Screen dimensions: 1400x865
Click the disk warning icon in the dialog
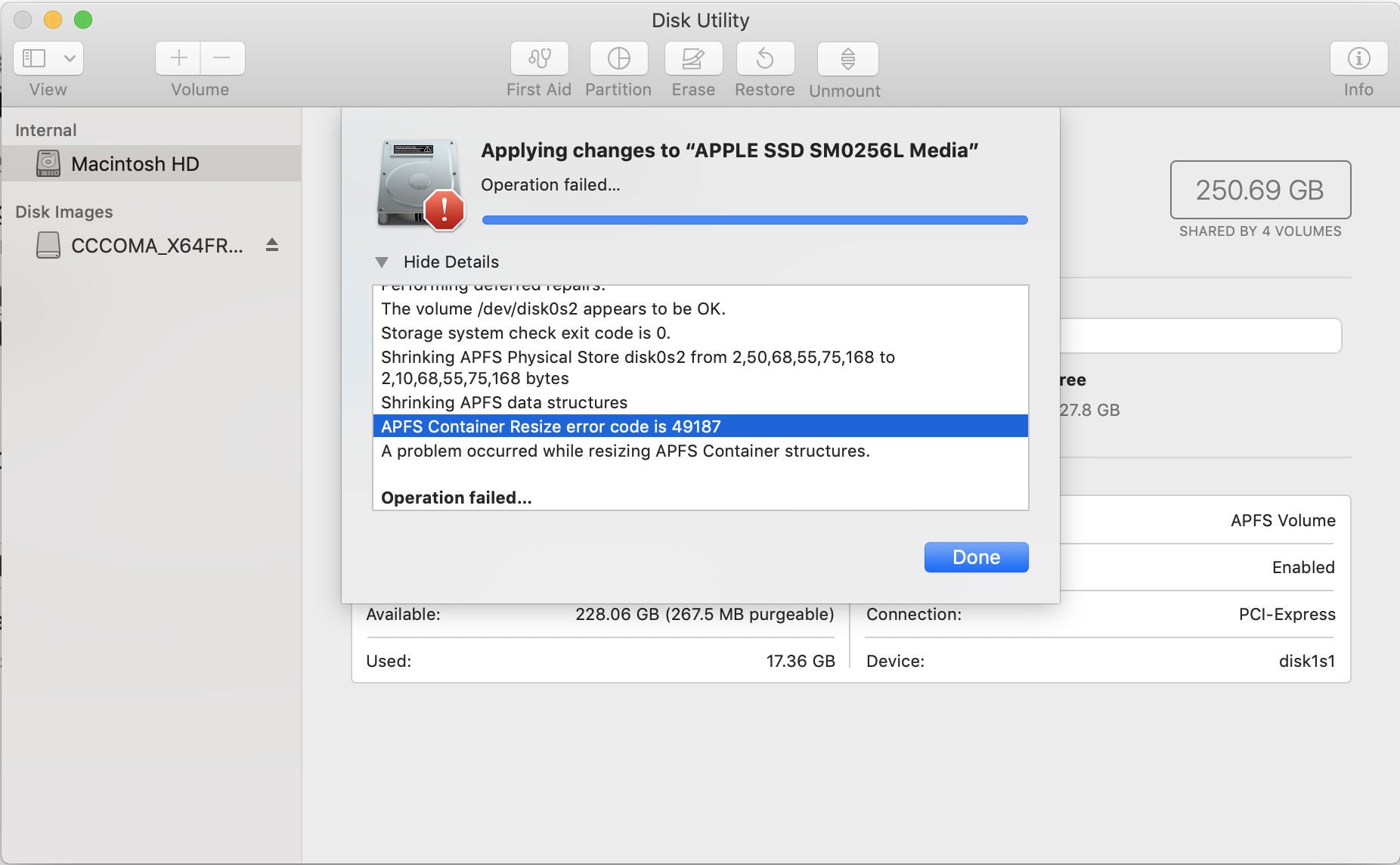click(x=420, y=184)
